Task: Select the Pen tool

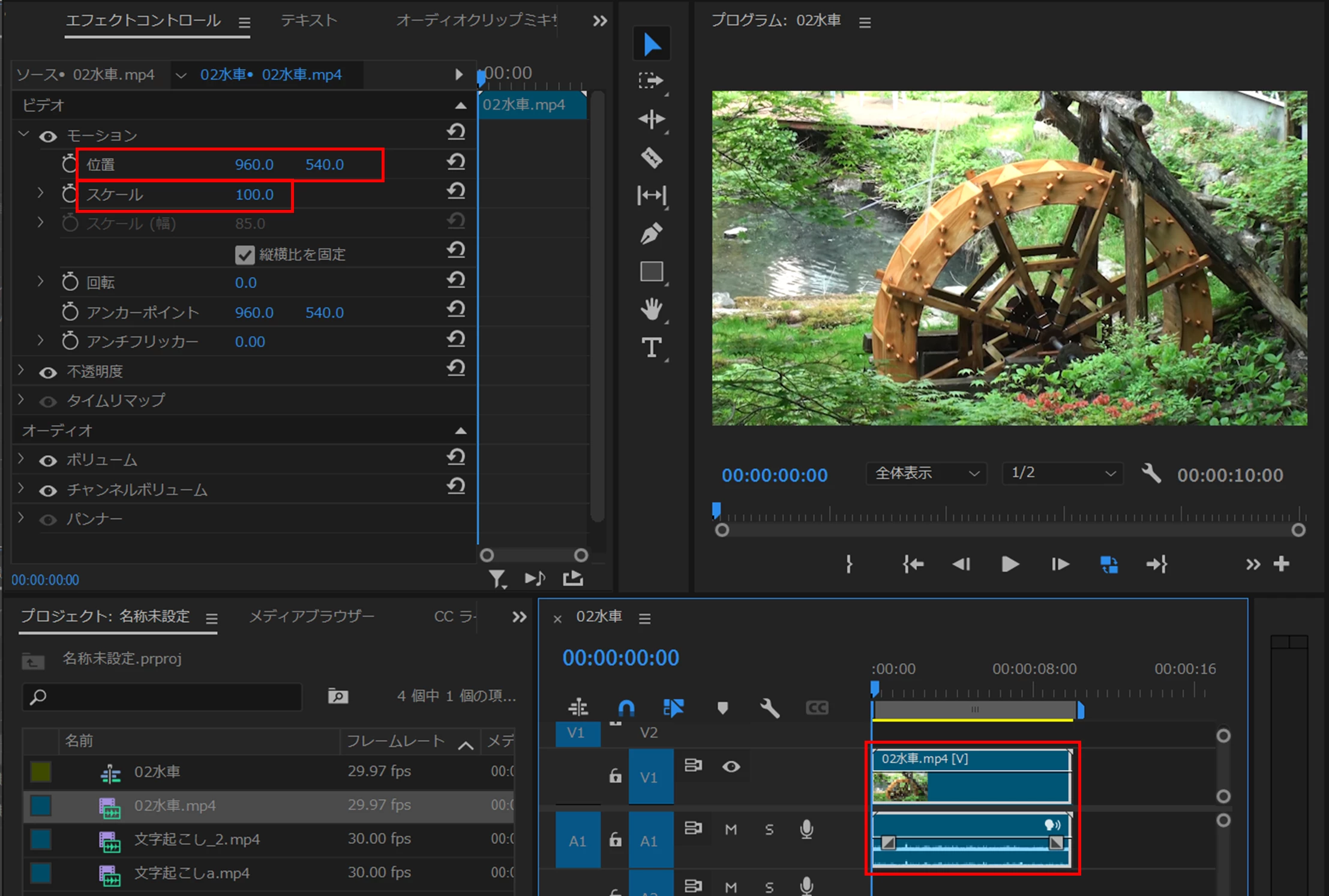Action: coord(651,233)
